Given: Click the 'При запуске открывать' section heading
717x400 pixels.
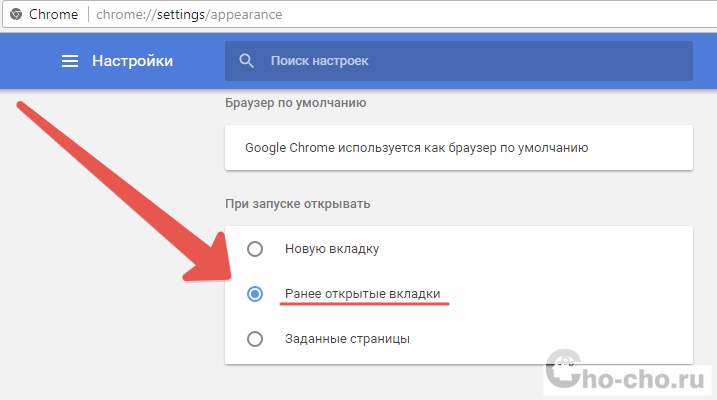Looking at the screenshot, I should (x=298, y=204).
